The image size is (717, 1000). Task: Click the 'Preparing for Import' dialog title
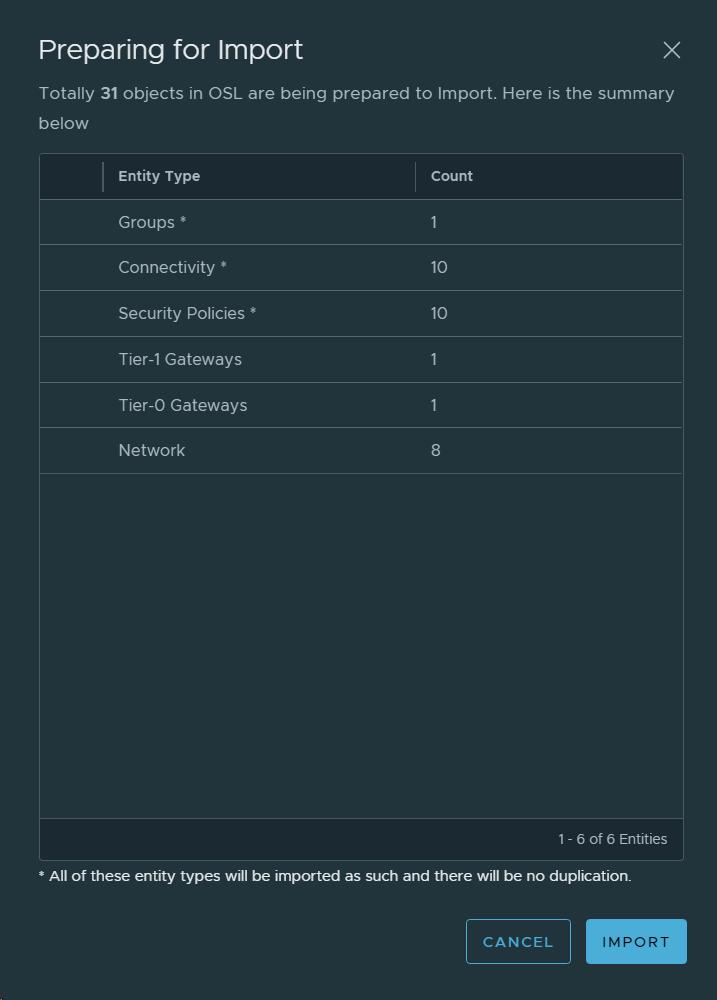point(171,50)
